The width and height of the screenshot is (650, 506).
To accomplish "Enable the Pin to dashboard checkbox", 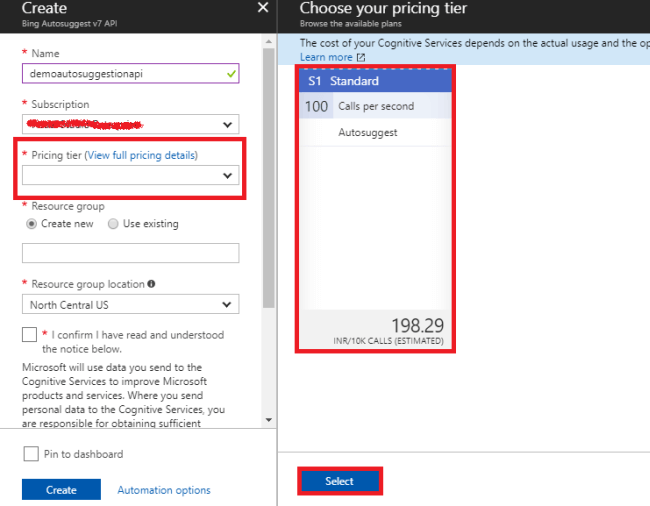I will [x=31, y=454].
